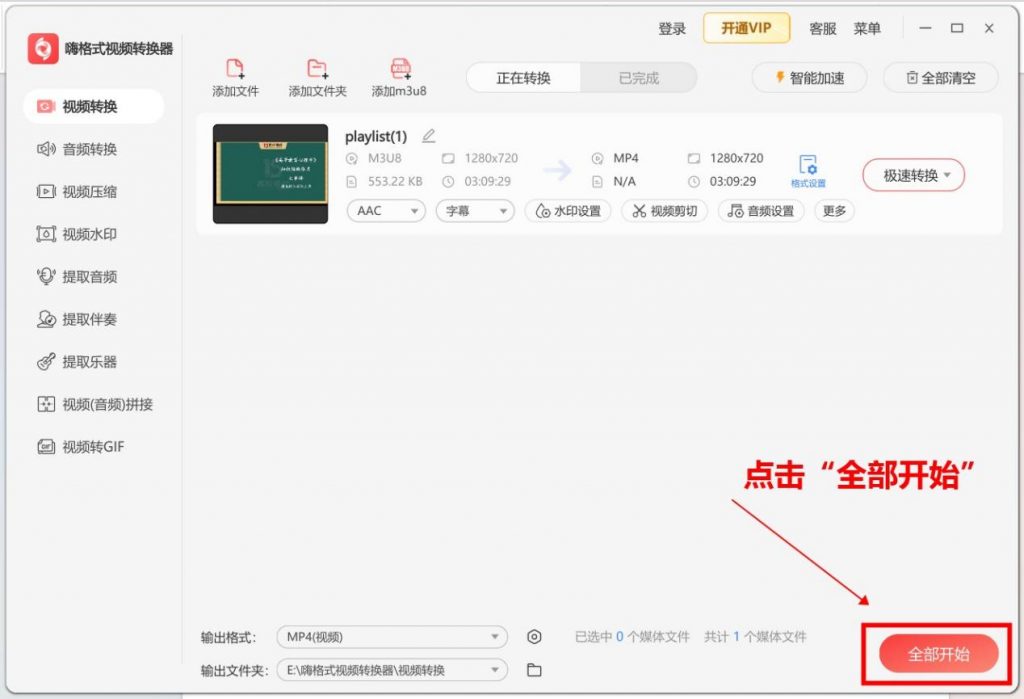Viewport: 1024px width, 699px height.
Task: Open 视频转GIF from the sidebar
Action: (75, 447)
